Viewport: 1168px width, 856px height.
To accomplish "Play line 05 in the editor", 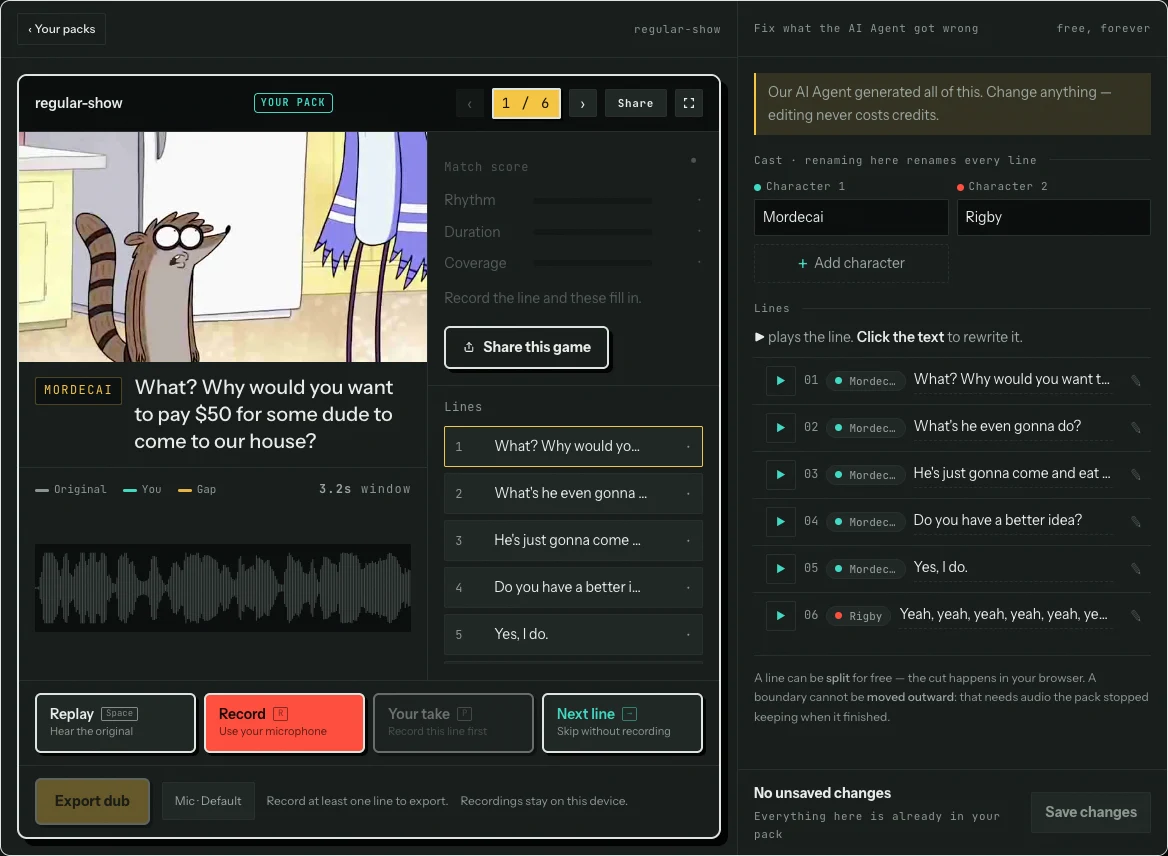I will 781,568.
